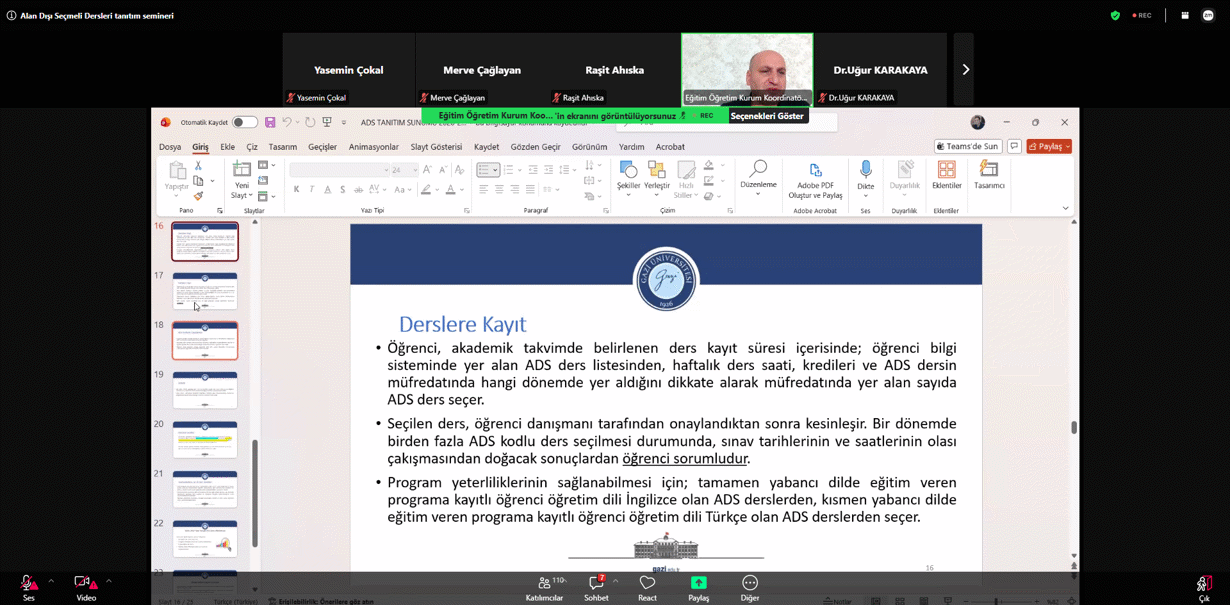1230x605 pixels.
Task: Select slide 17 thumbnail
Action: click(205, 291)
